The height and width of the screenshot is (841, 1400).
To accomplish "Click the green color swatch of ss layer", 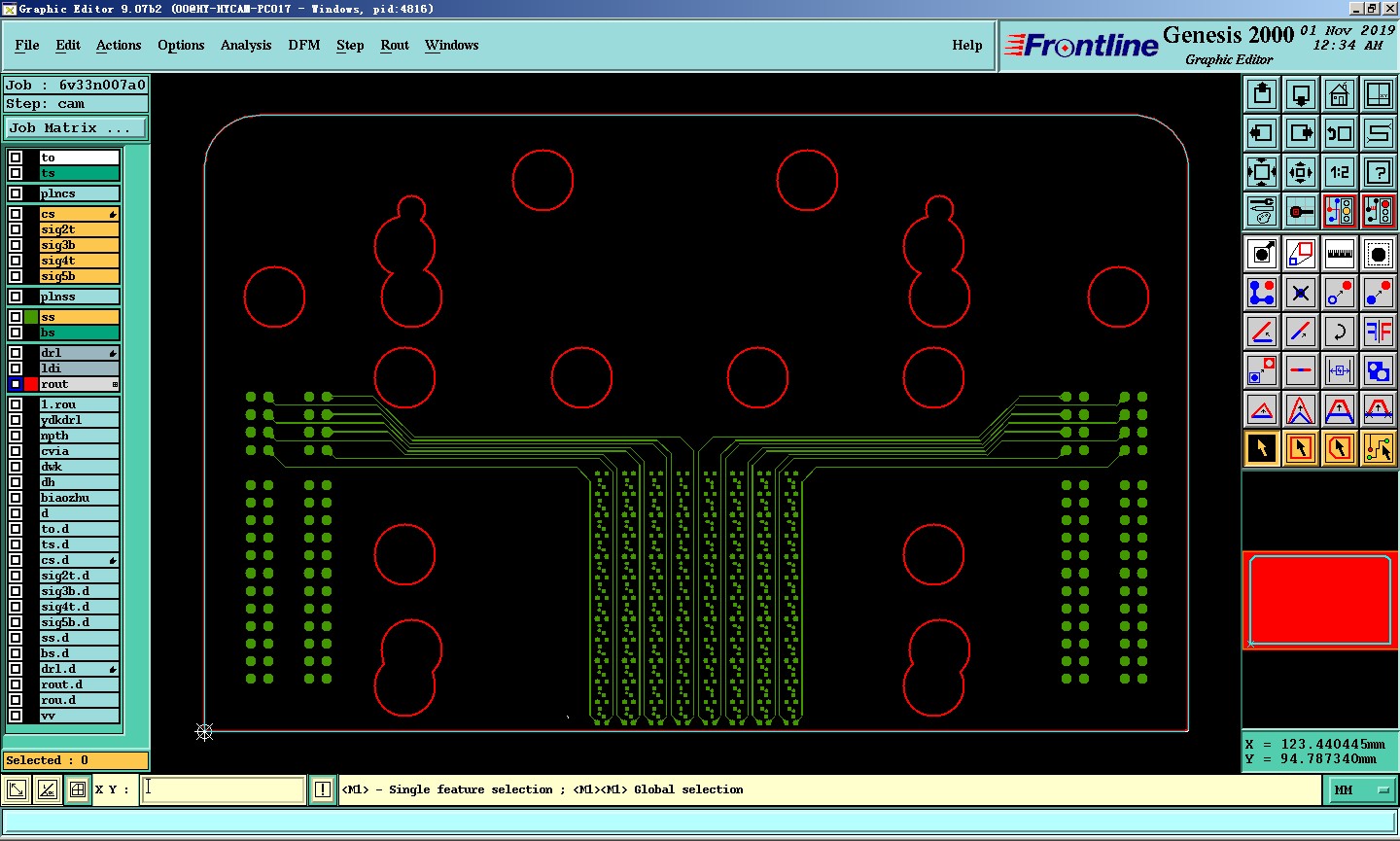I will coord(31,317).
